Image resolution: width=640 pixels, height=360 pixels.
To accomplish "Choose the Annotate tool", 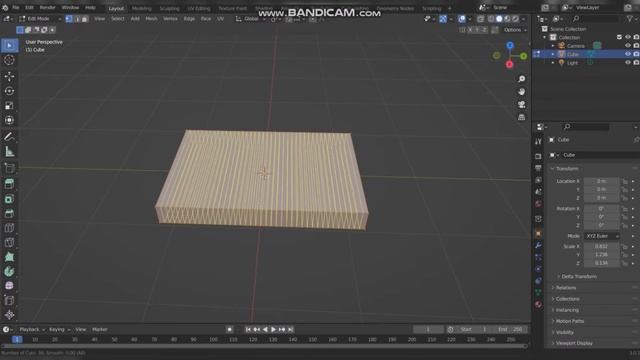I will tap(9, 137).
